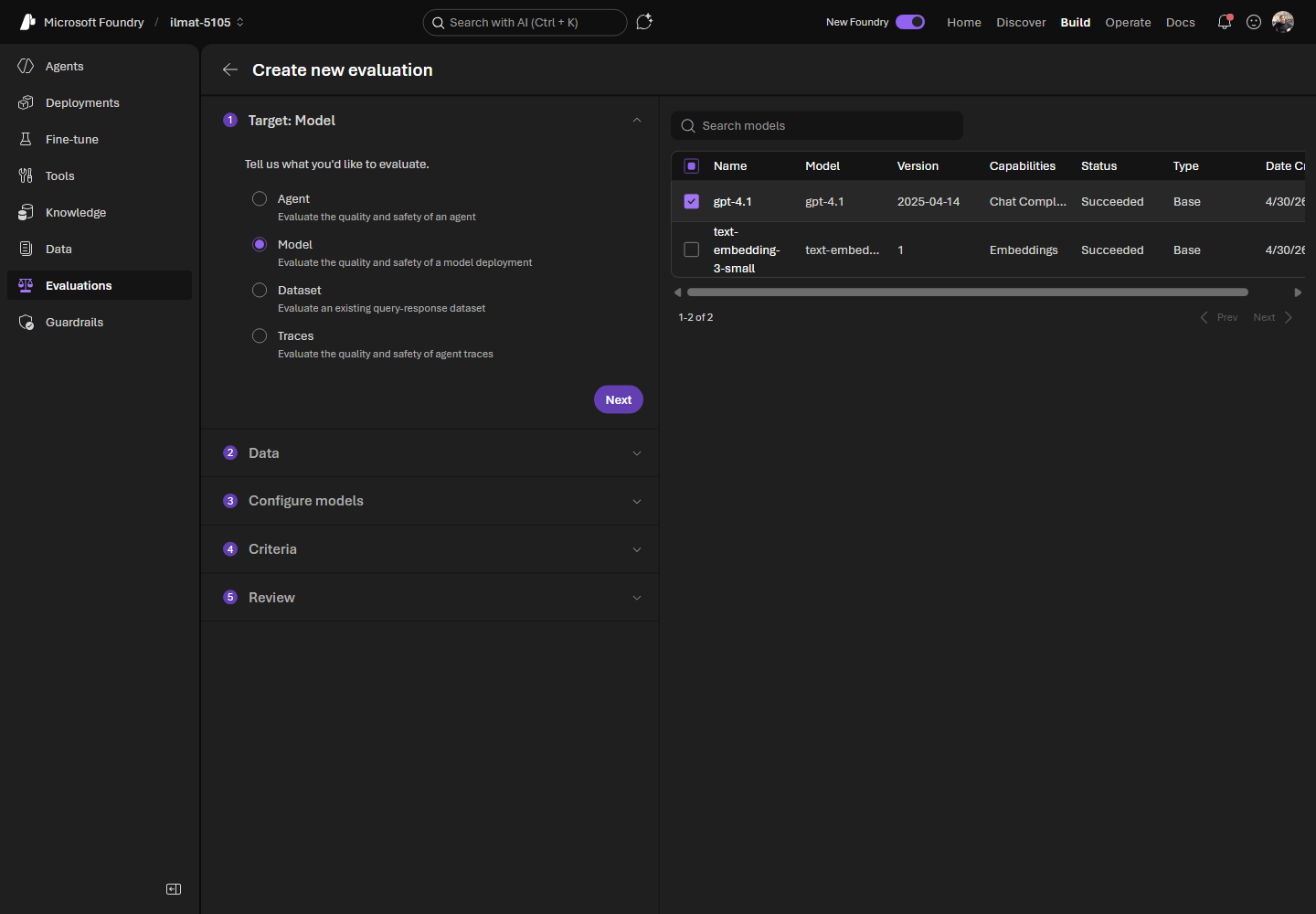Open the feedback smiley icon
The width and height of the screenshot is (1316, 914).
click(x=1254, y=22)
